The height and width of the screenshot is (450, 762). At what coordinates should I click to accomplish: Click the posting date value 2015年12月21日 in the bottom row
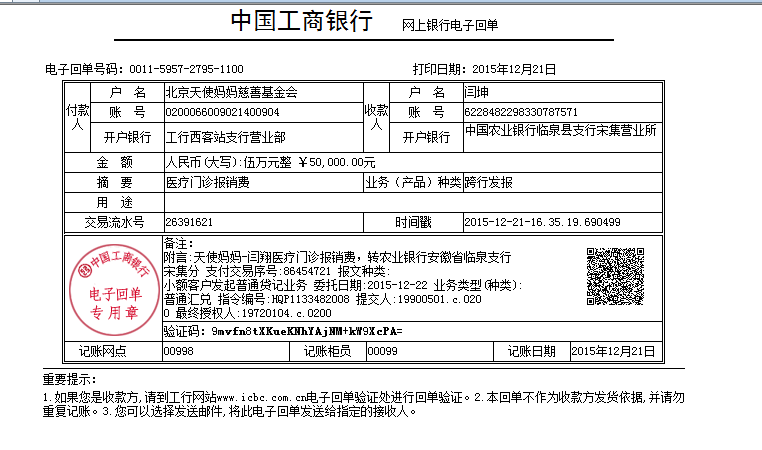(613, 351)
